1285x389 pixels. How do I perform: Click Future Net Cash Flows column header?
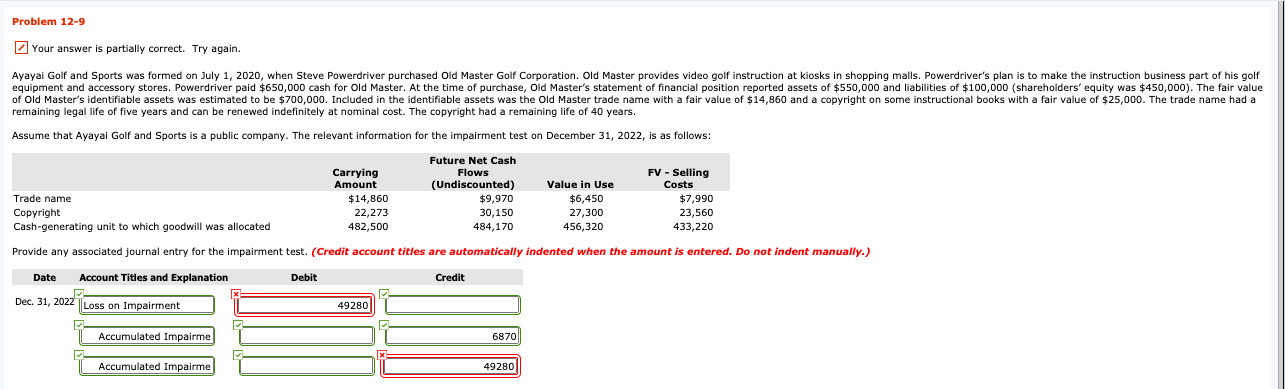point(472,172)
